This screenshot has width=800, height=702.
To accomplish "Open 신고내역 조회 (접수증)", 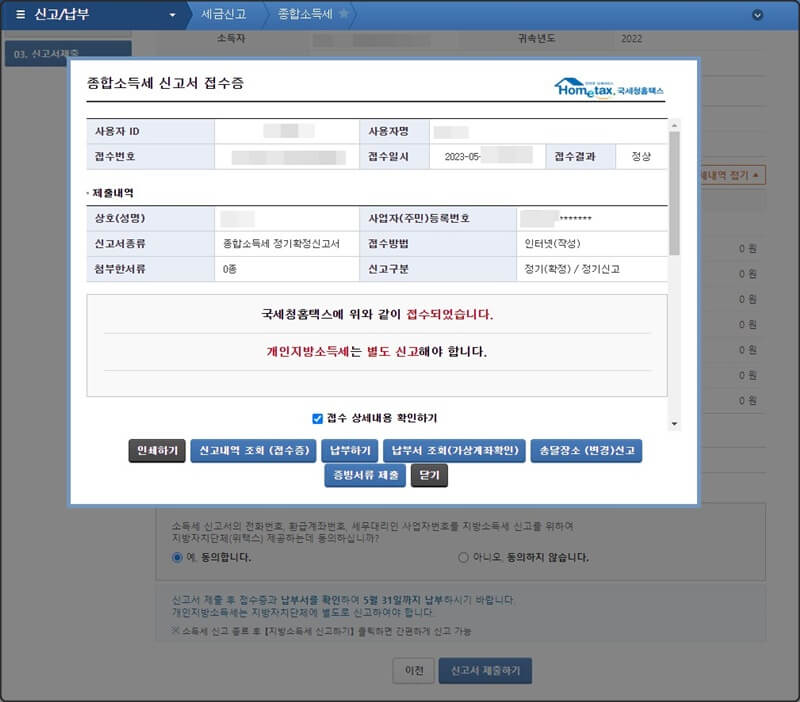I will tap(254, 450).
